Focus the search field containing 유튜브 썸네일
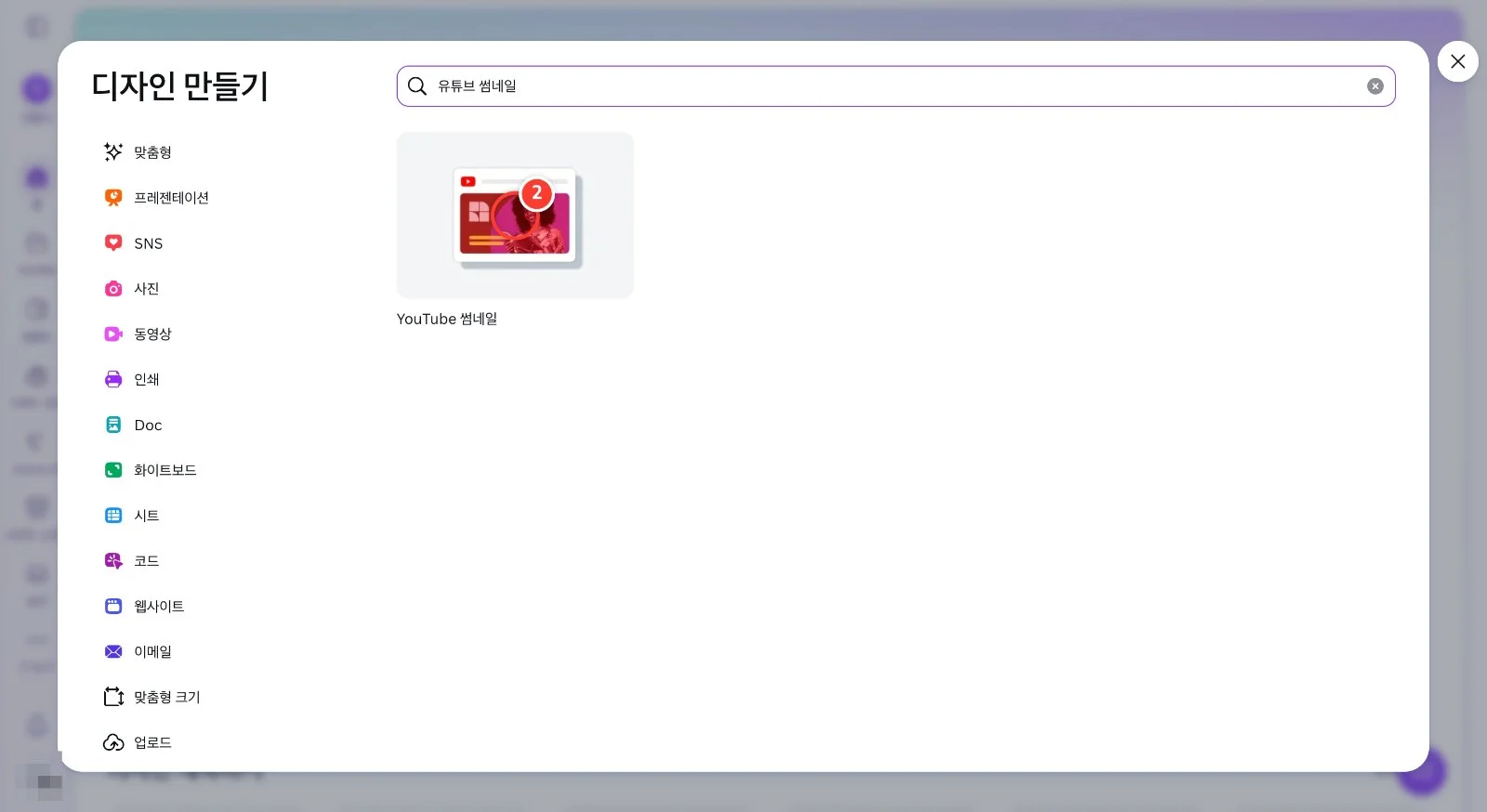The width and height of the screenshot is (1487, 812). 896,86
